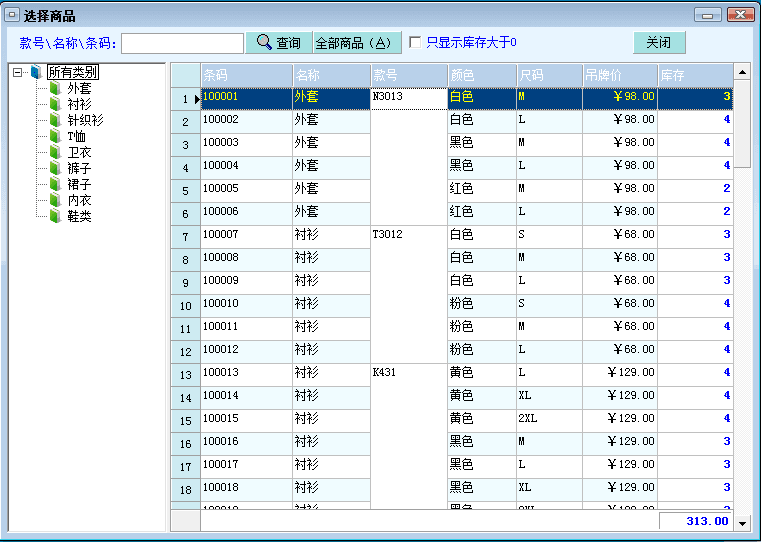Click the green book icon beside 外套
Image resolution: width=761 pixels, height=542 pixels.
tap(55, 89)
